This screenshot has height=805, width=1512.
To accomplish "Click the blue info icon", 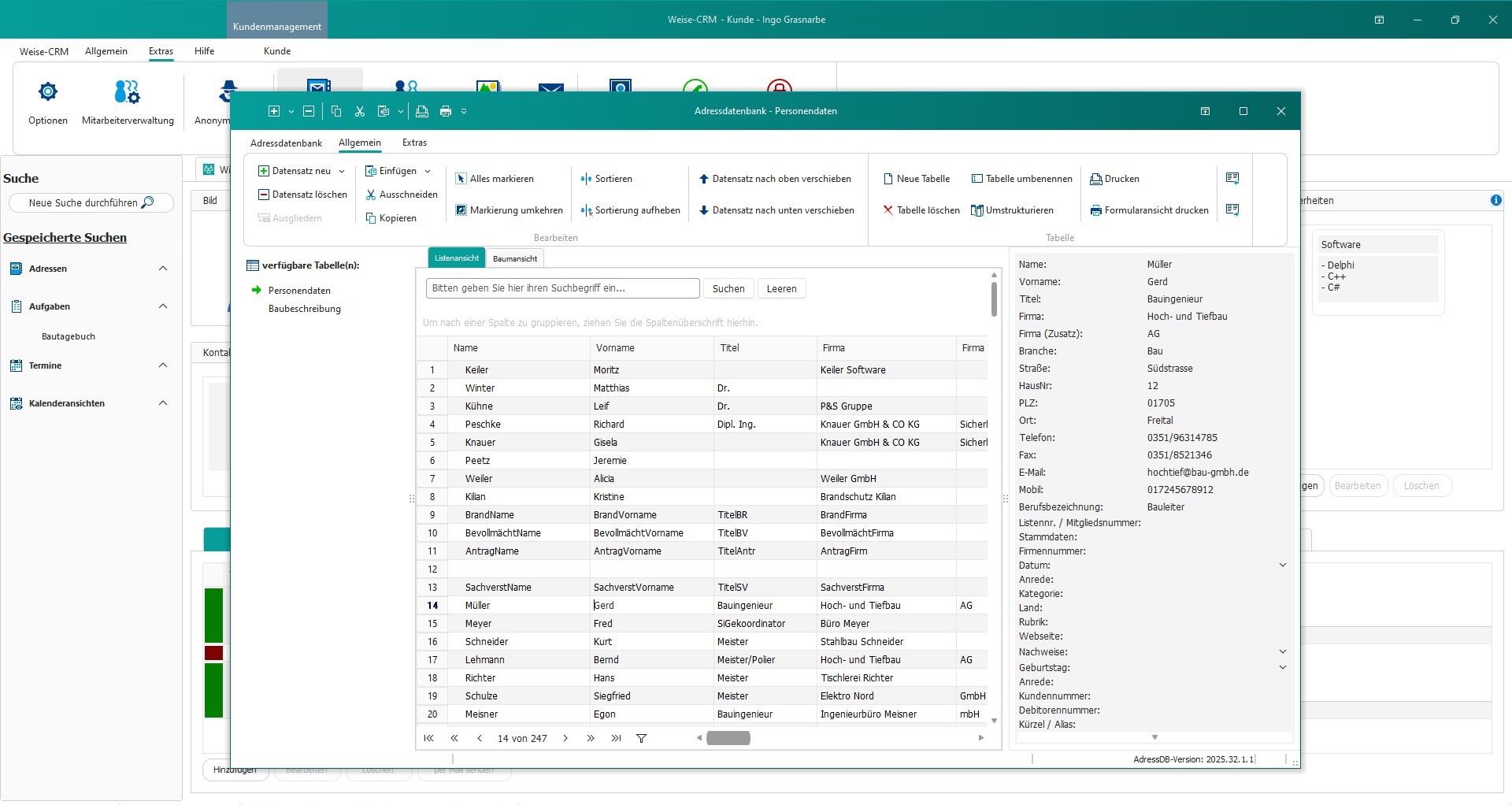I will pos(1495,200).
